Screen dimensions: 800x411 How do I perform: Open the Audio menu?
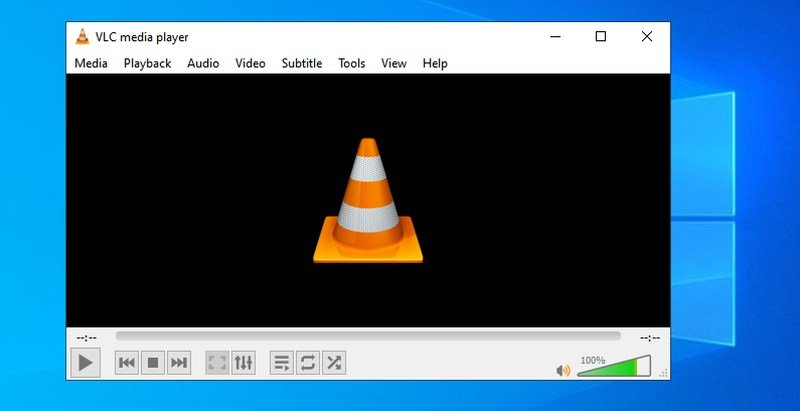tap(203, 63)
